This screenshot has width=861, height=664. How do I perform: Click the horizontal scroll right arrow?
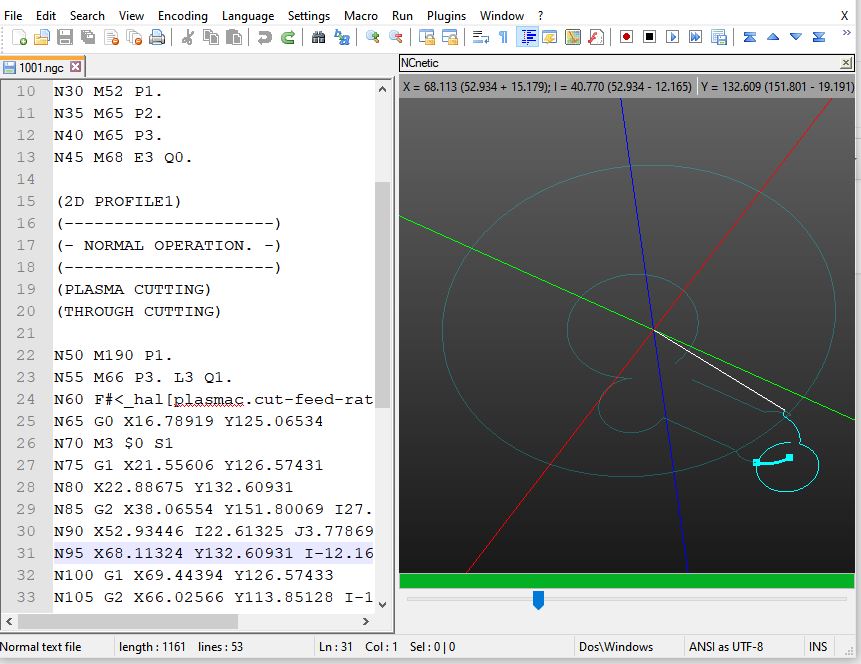(x=366, y=621)
